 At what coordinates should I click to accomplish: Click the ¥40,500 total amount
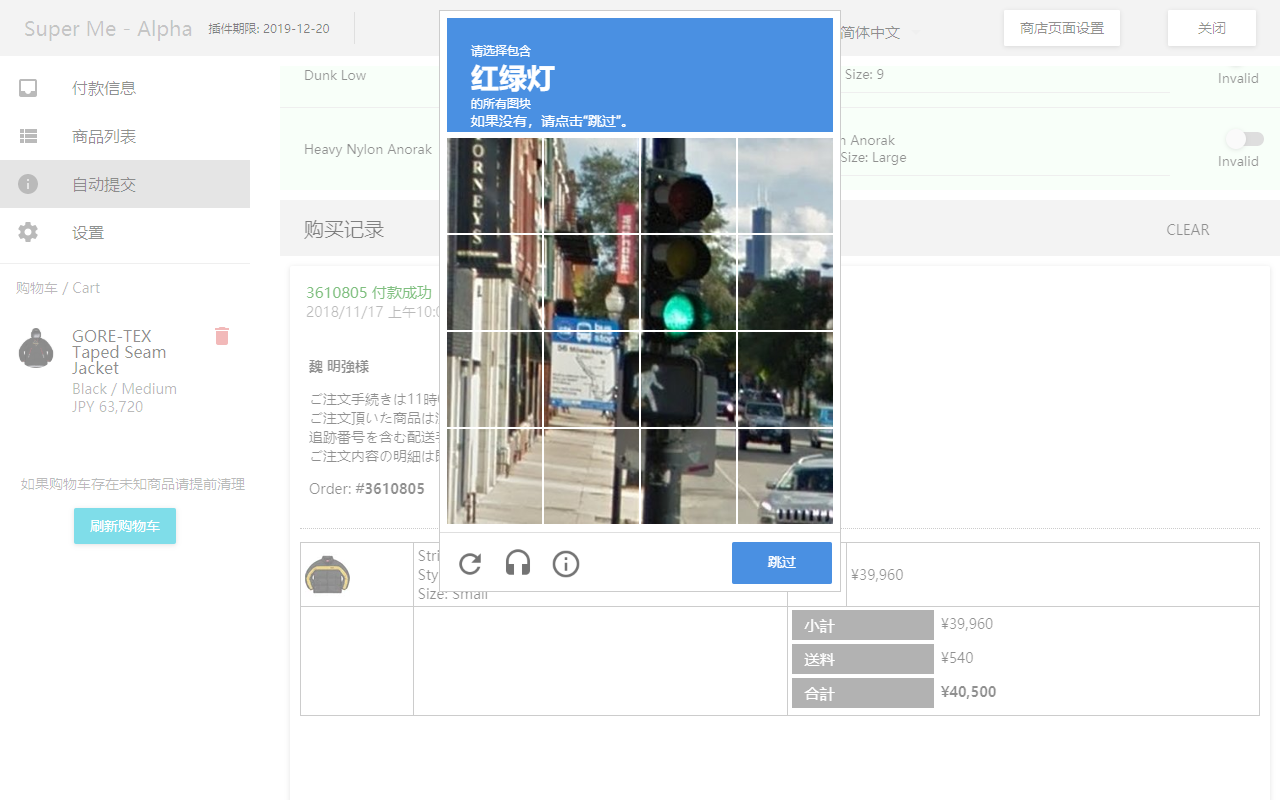(968, 692)
